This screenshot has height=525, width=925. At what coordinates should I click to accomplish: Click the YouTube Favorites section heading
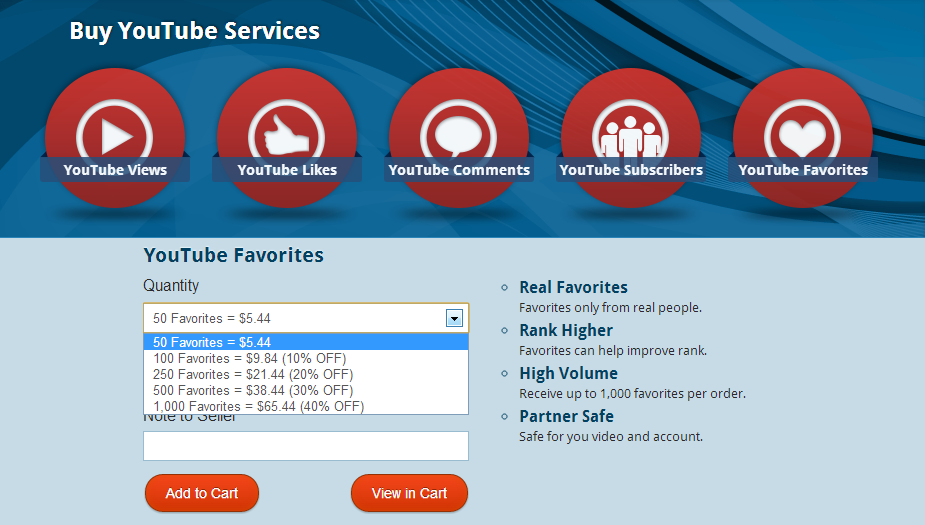[234, 255]
